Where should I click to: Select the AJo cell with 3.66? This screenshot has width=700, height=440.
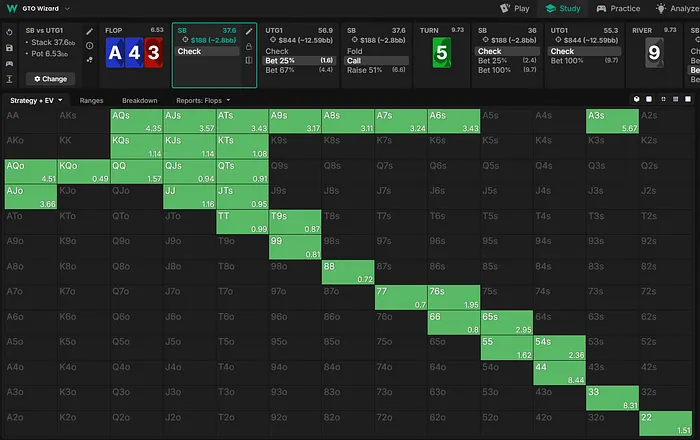point(31,197)
